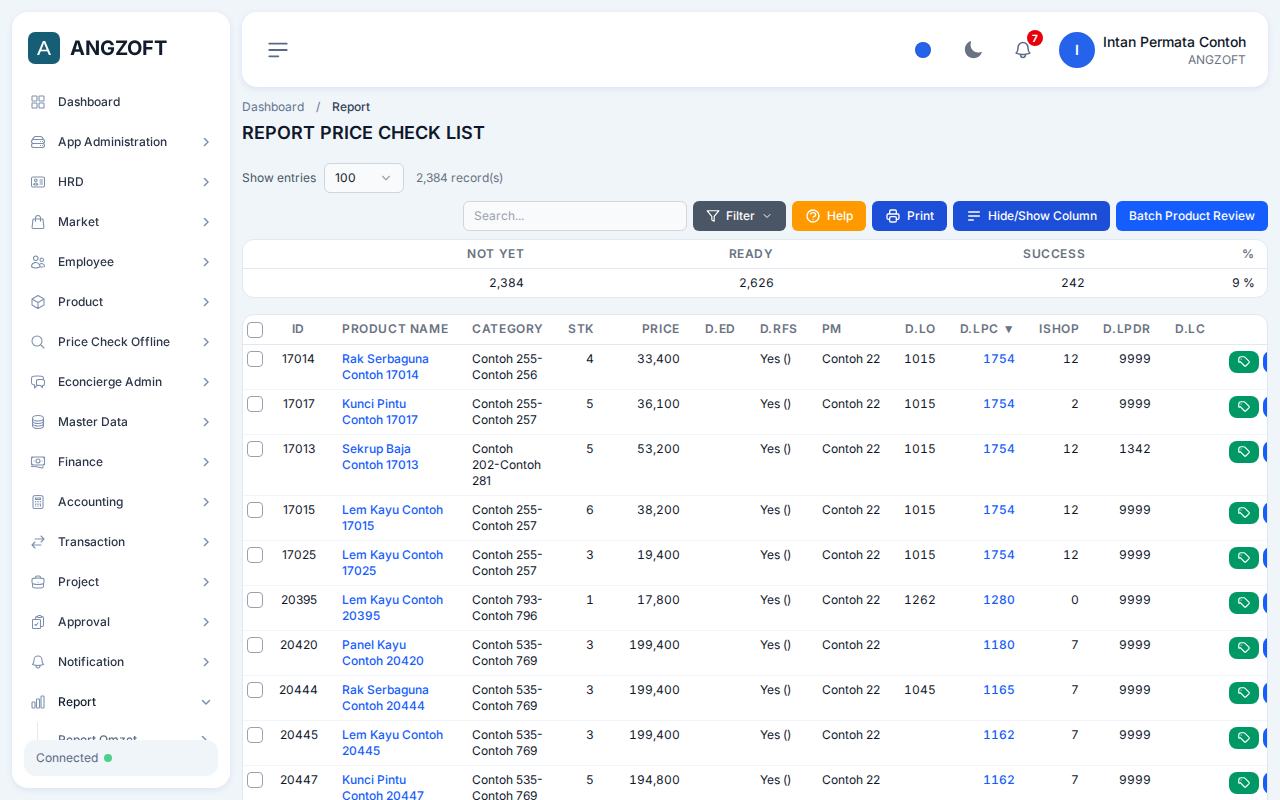The height and width of the screenshot is (800, 1280).
Task: Check the row checkbox for ID 17017
Action: pyautogui.click(x=255, y=404)
